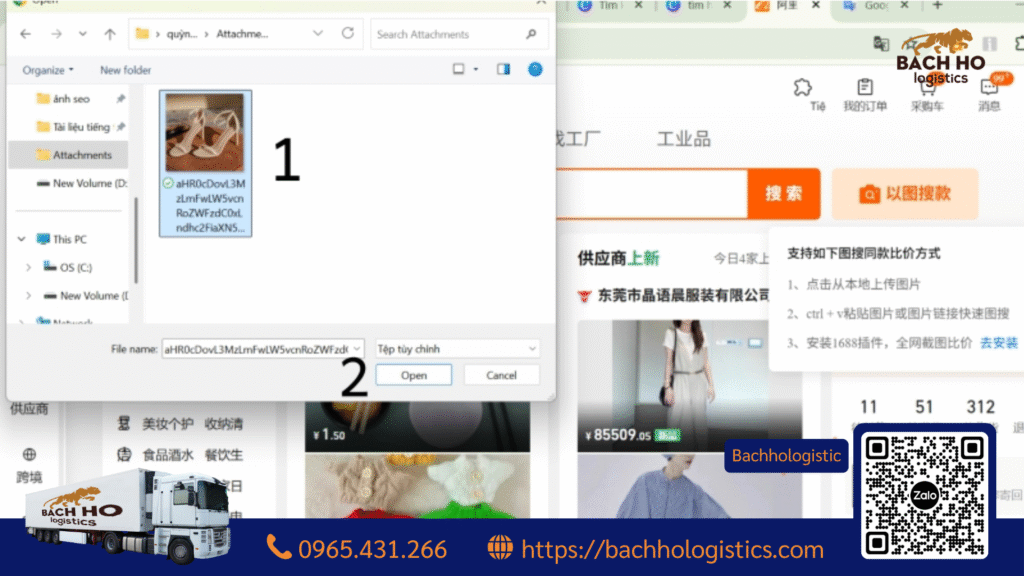Click the blue help icon in dialog
Image resolution: width=1024 pixels, height=576 pixels.
[x=535, y=70]
